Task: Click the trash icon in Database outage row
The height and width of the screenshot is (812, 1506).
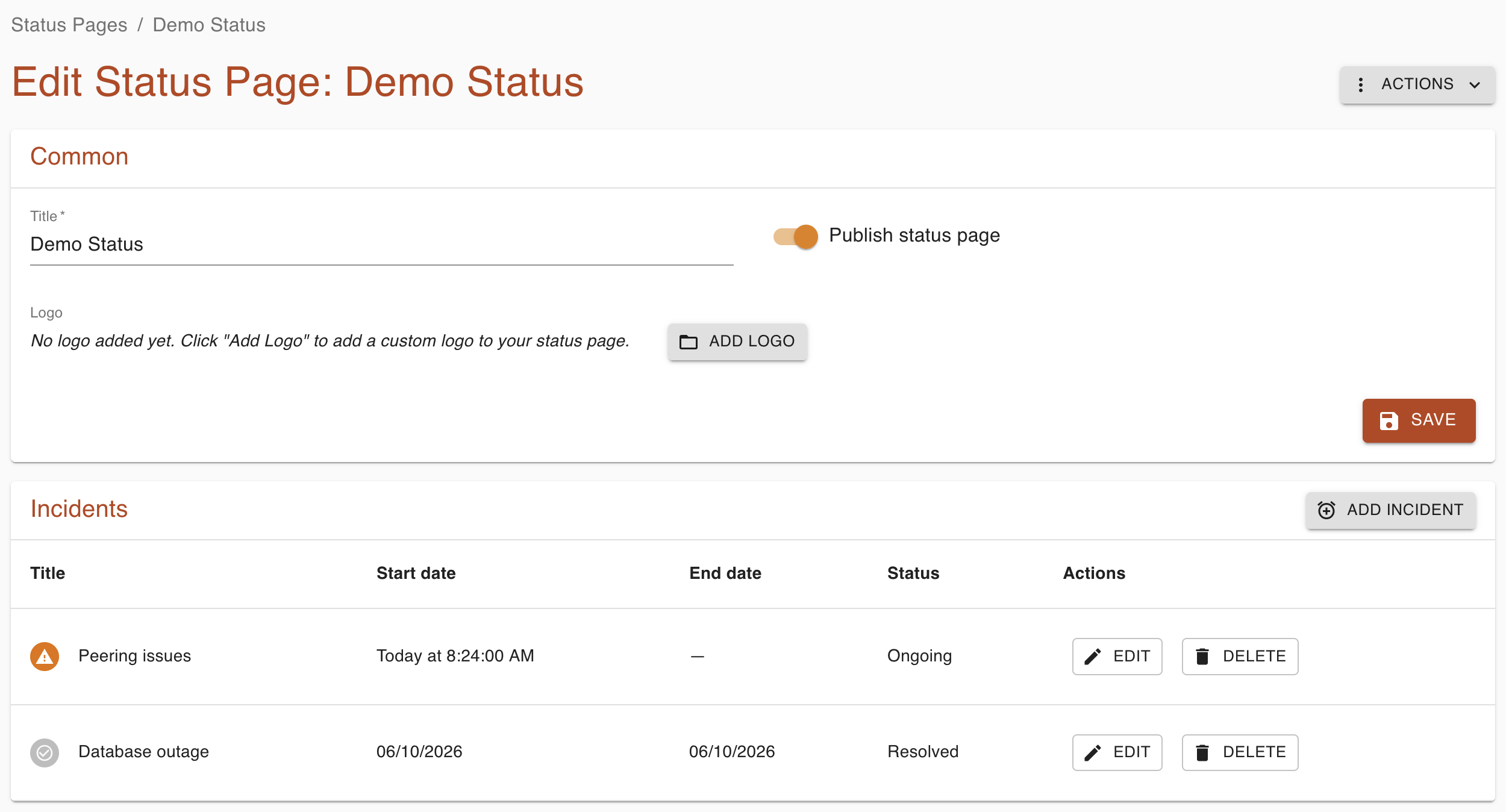Action: (1202, 752)
